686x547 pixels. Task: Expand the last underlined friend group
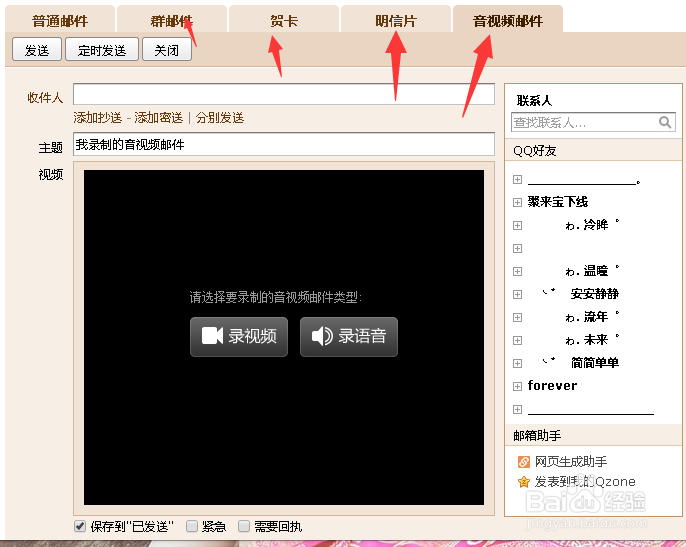[518, 409]
